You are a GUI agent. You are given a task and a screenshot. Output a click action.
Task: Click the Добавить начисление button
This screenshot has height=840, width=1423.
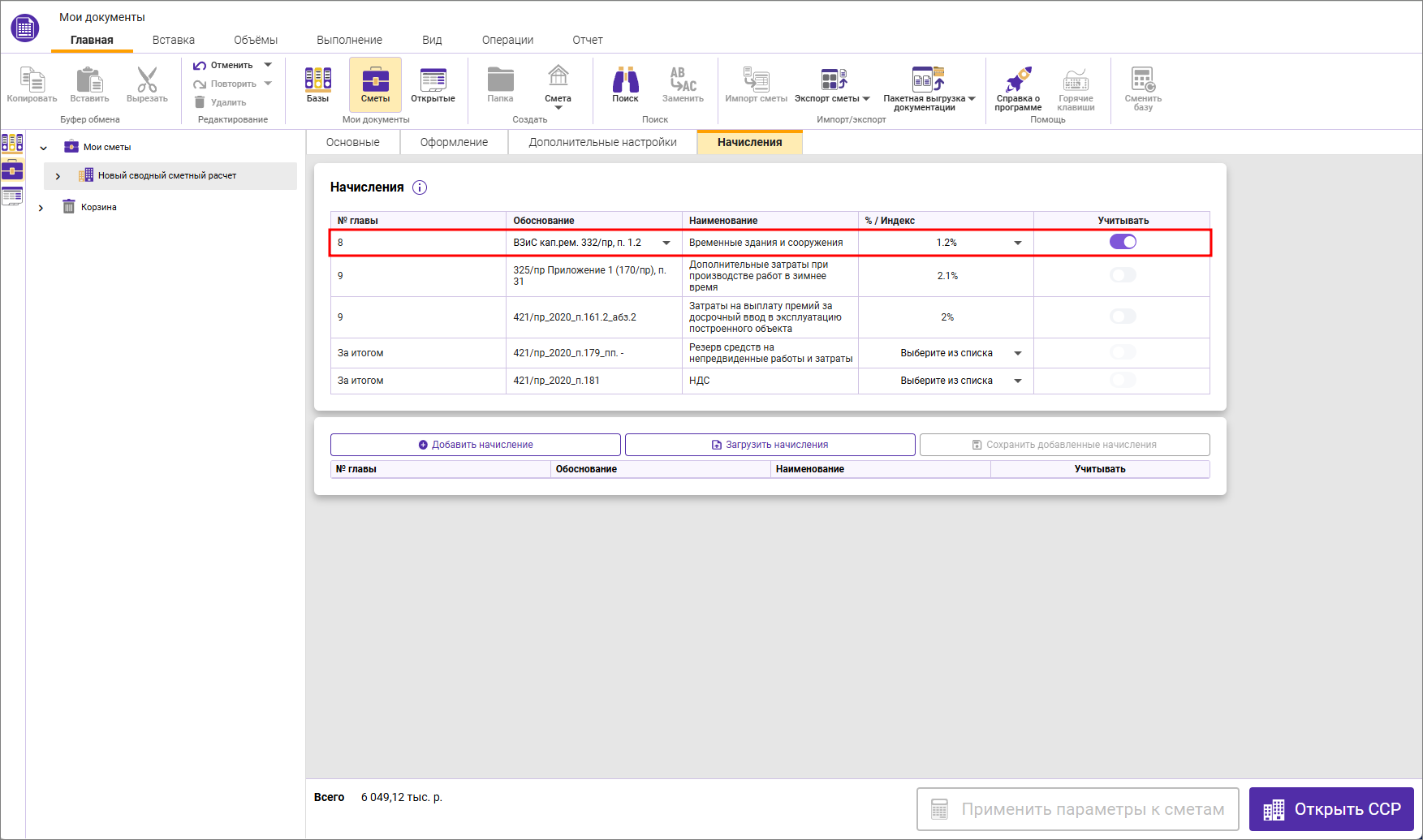tap(476, 445)
